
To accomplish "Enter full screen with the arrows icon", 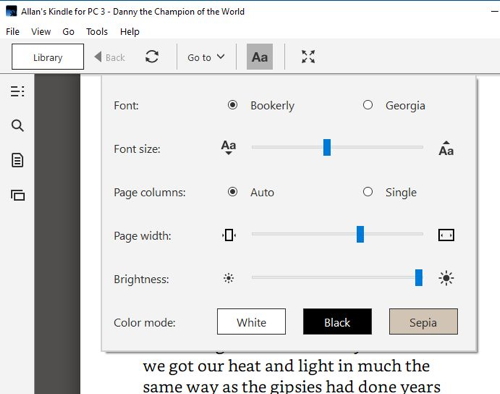I will point(308,57).
